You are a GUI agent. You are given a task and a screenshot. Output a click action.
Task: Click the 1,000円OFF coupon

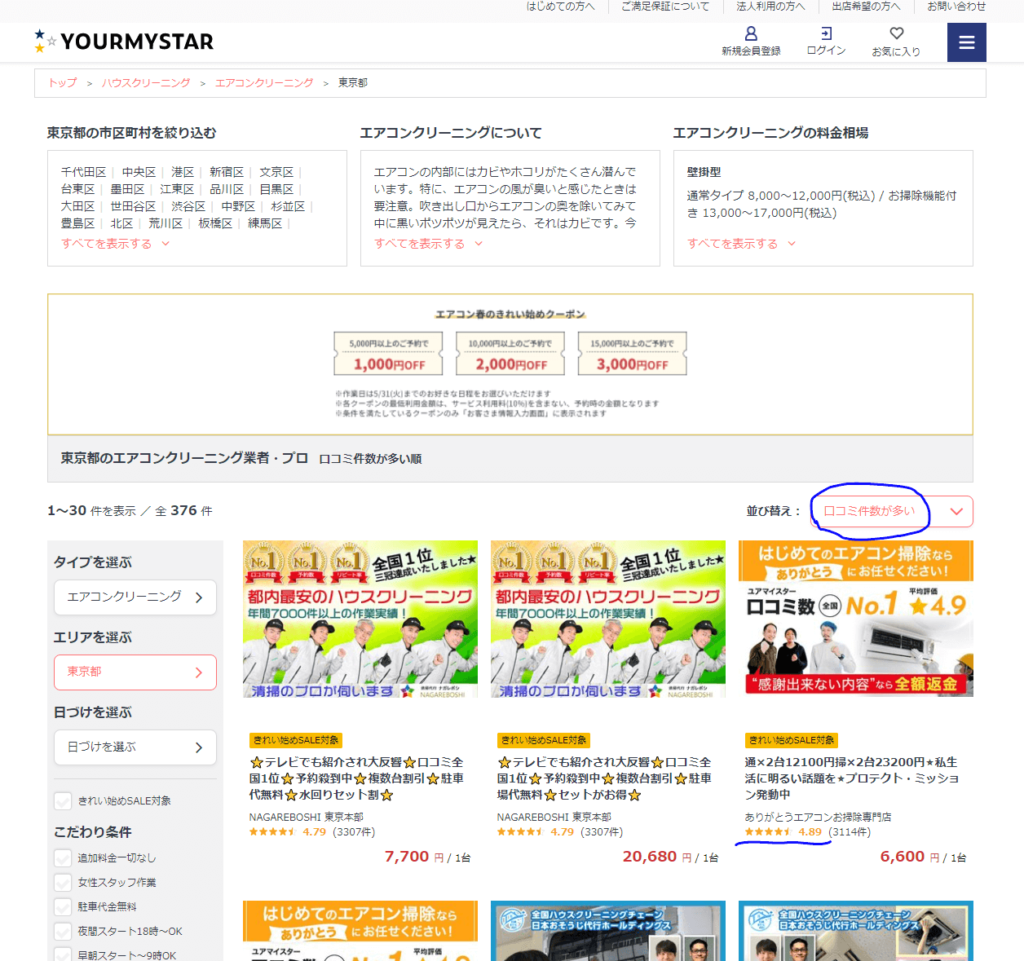(389, 354)
